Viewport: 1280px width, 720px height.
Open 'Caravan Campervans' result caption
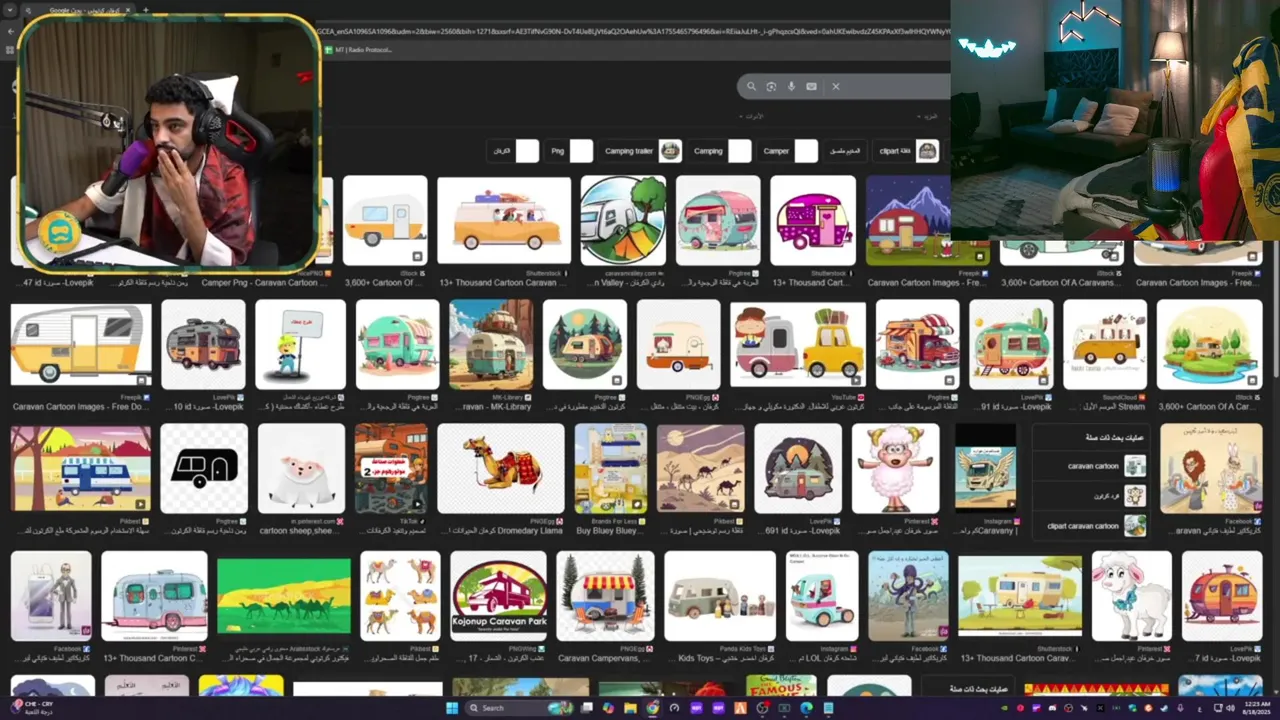pos(604,659)
